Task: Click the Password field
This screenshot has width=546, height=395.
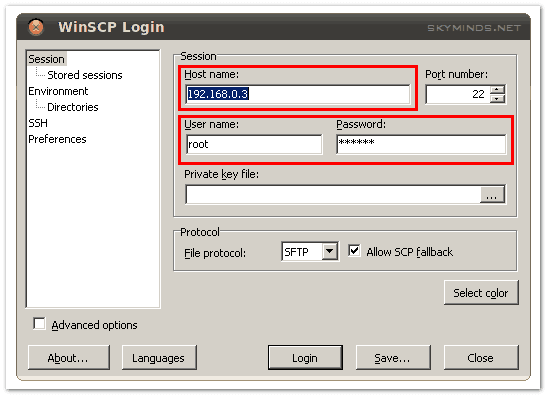Action: [421, 144]
